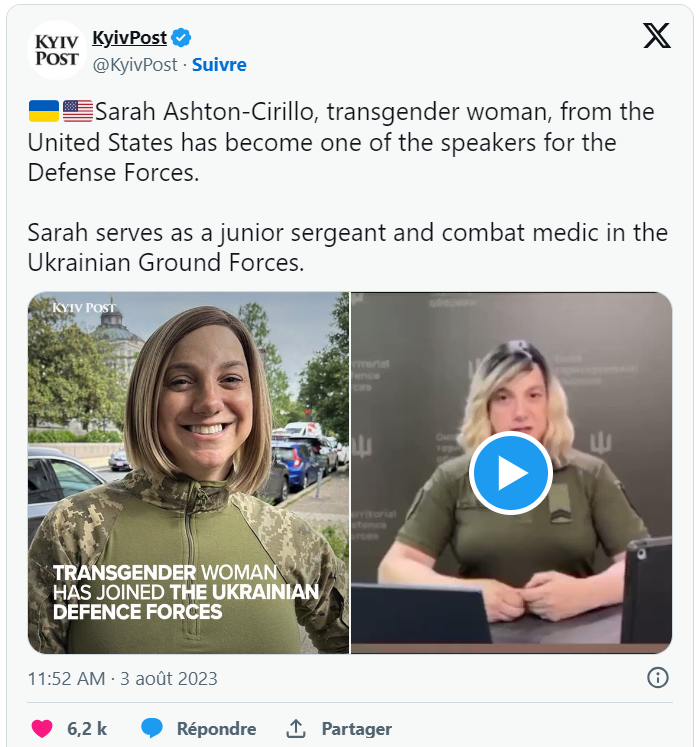This screenshot has width=698, height=747.
Task: Click the Partager share label
Action: tap(356, 728)
